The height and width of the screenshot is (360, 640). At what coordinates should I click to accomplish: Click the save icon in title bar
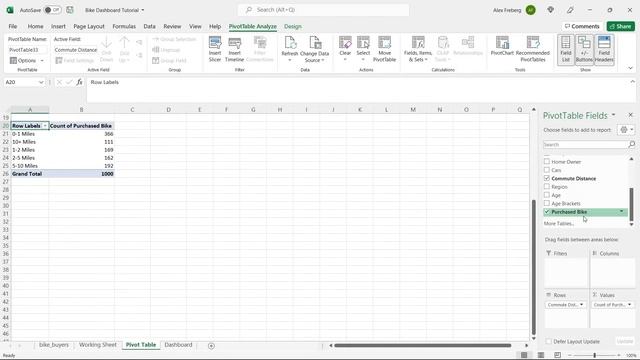point(70,10)
